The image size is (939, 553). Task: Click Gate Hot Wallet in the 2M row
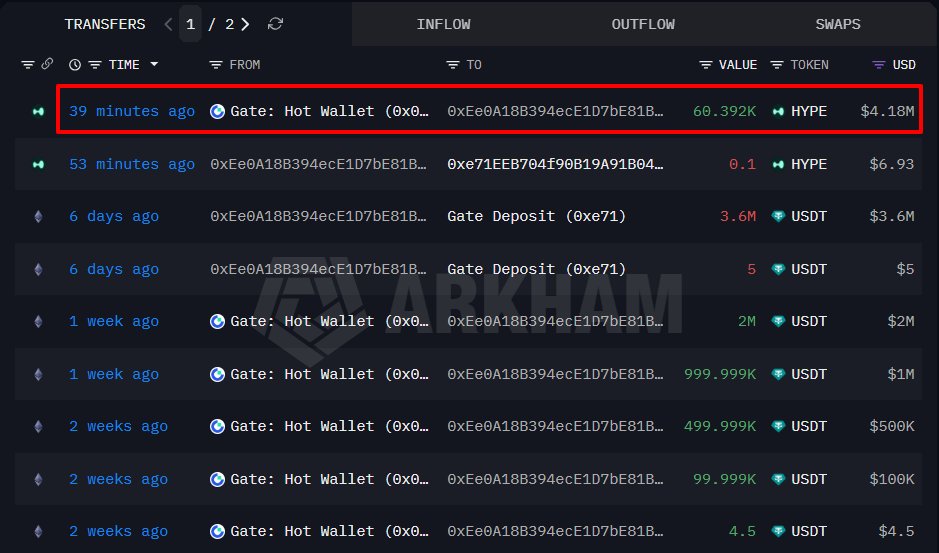click(329, 321)
